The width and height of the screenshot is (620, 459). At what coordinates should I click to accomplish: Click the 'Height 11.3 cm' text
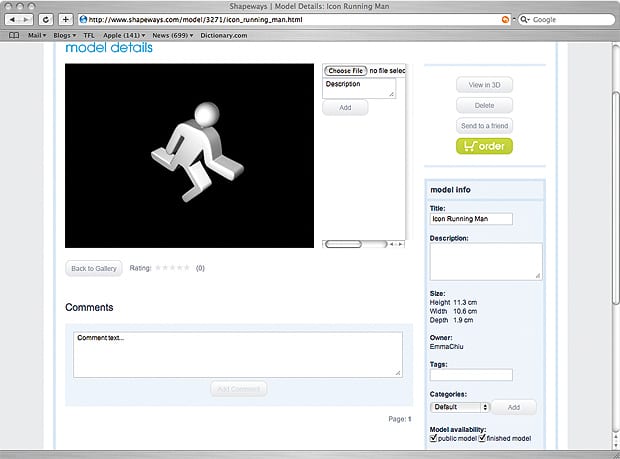pyautogui.click(x=453, y=302)
